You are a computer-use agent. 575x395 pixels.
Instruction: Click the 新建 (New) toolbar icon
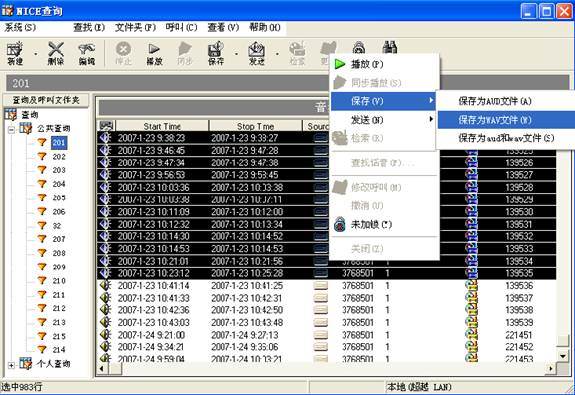pyautogui.click(x=15, y=54)
